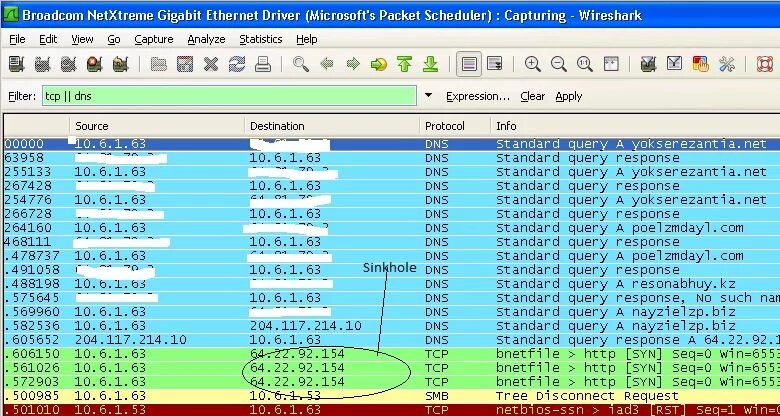Open the Help menu
Screen dimensions: 780x416
click(306, 39)
